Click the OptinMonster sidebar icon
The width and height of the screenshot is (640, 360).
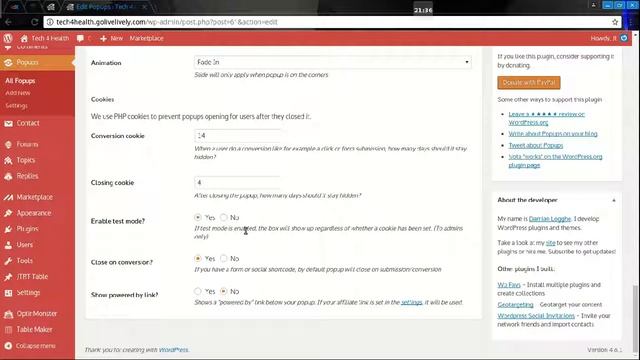(x=8, y=314)
